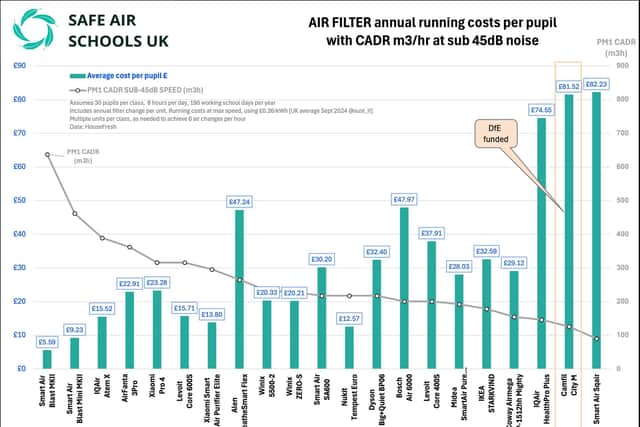Click the Nukit Tempest Euro axis label
640x427 pixels.
point(349,396)
